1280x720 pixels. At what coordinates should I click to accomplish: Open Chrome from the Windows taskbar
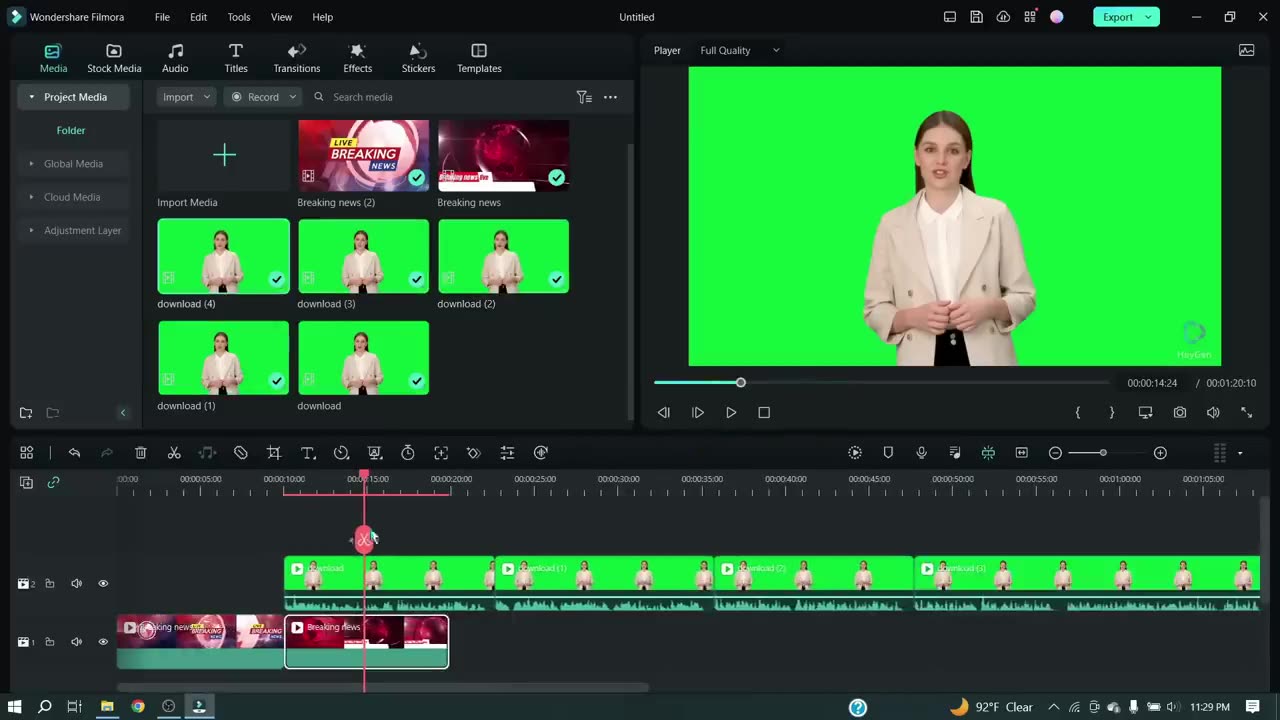click(x=137, y=706)
